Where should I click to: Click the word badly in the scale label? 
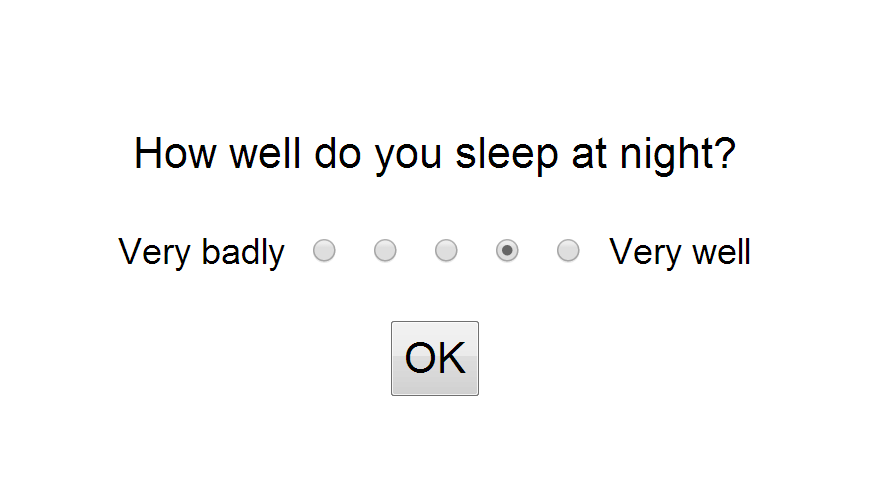243,252
